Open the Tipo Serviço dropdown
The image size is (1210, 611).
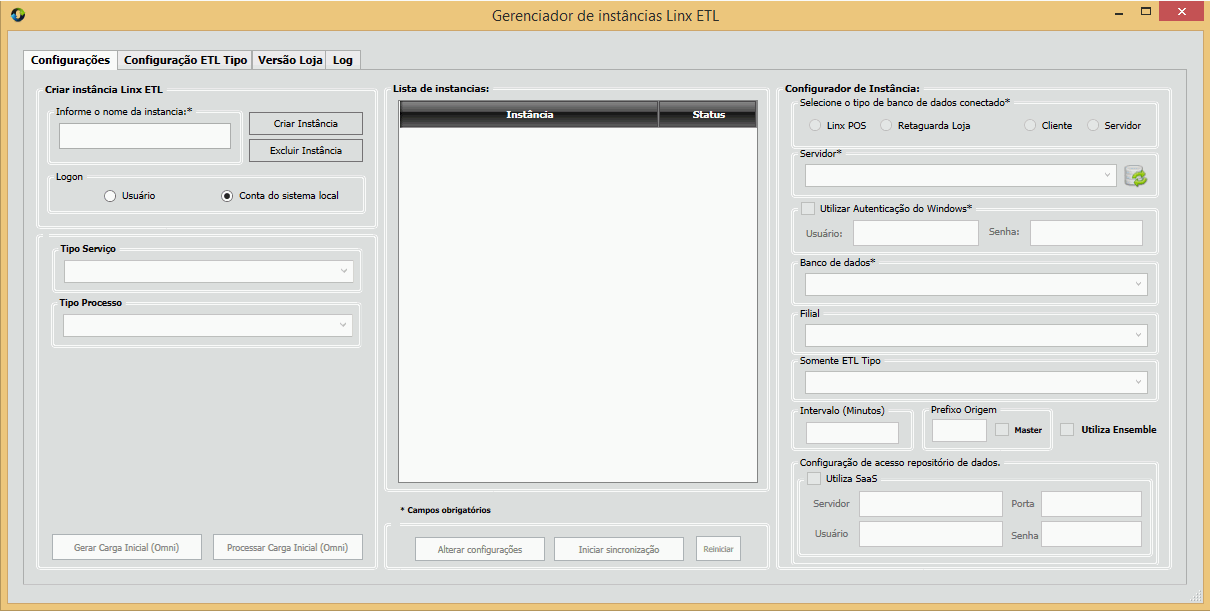click(208, 271)
